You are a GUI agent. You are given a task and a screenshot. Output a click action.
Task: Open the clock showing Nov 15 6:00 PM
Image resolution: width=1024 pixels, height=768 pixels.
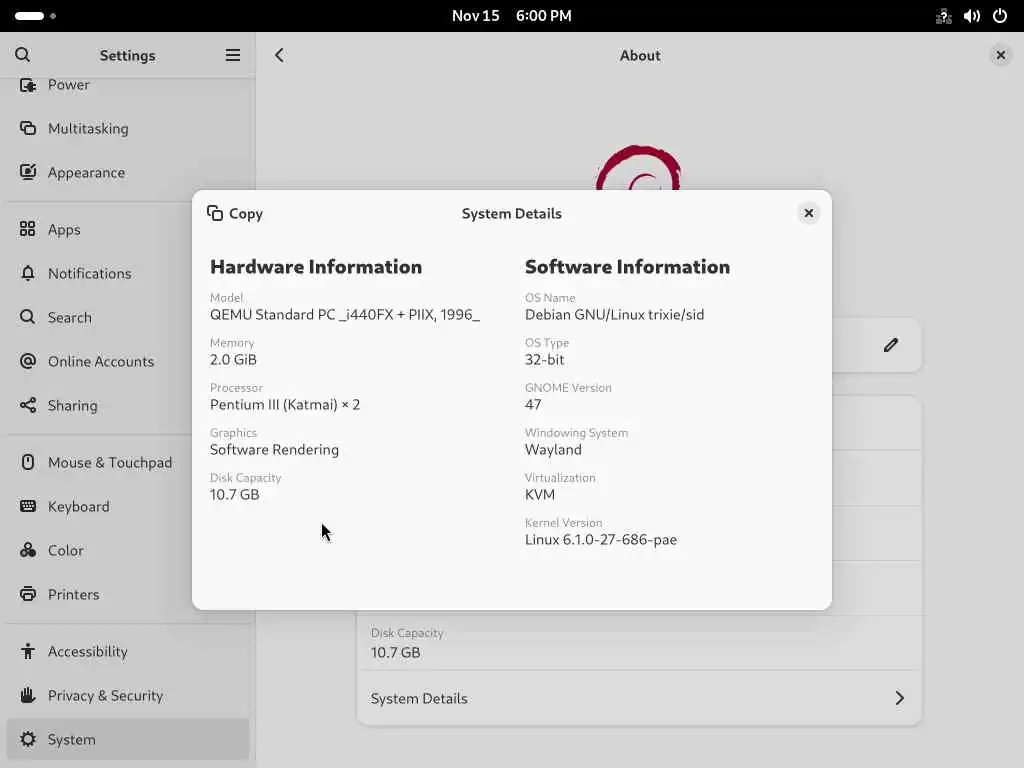tap(511, 16)
